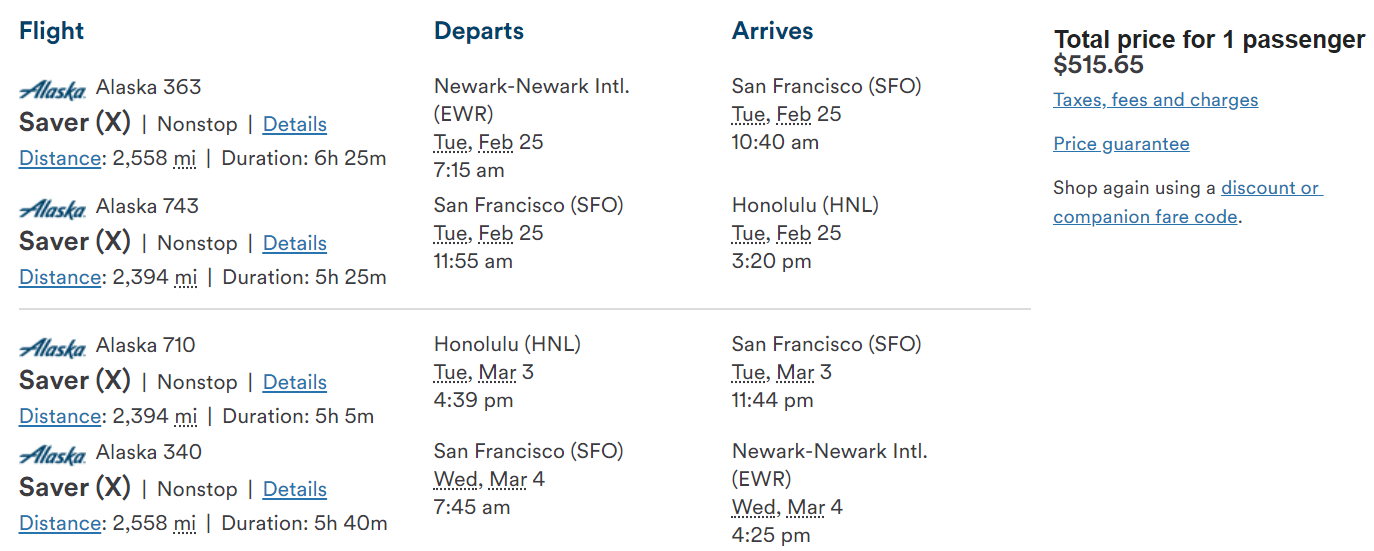This screenshot has width=1374, height=551.
Task: Follow the discount or companion fare code link
Action: click(x=1187, y=202)
